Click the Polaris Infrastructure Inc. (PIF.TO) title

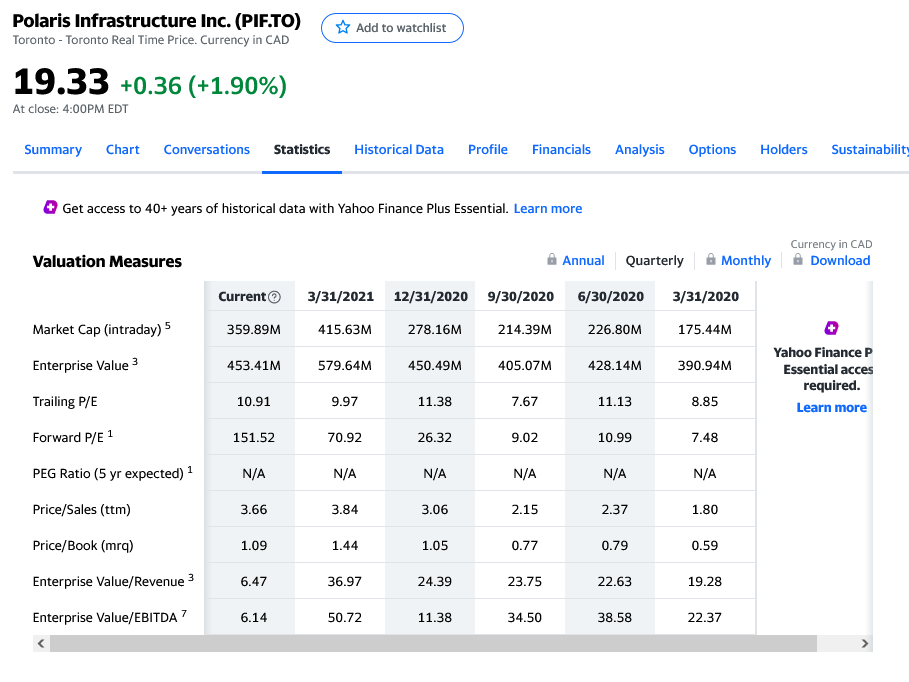(x=157, y=21)
